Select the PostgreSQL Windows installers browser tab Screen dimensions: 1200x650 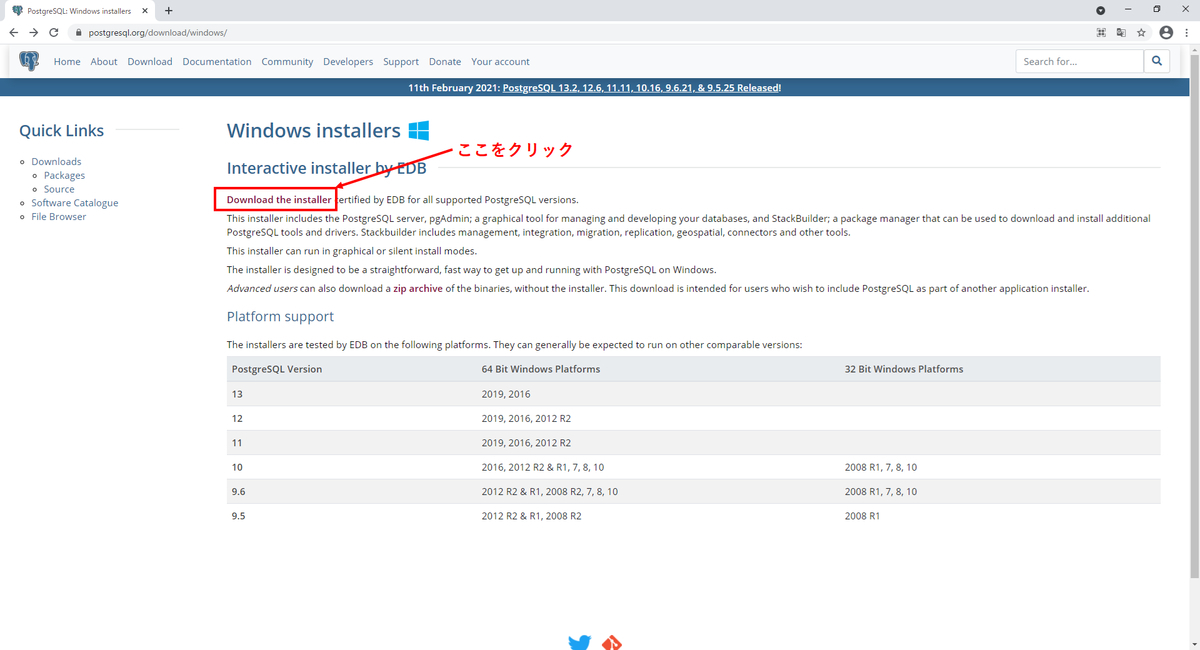click(80, 10)
